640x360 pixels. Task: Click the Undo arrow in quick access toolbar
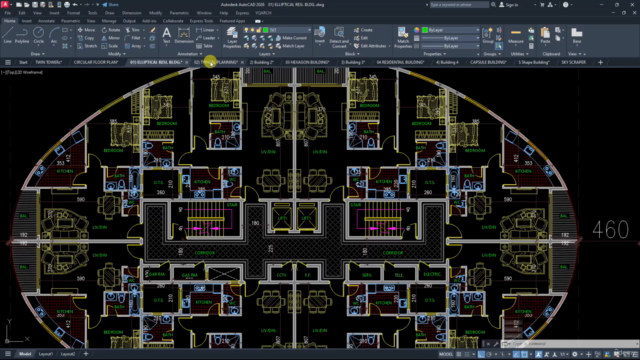[75, 4]
